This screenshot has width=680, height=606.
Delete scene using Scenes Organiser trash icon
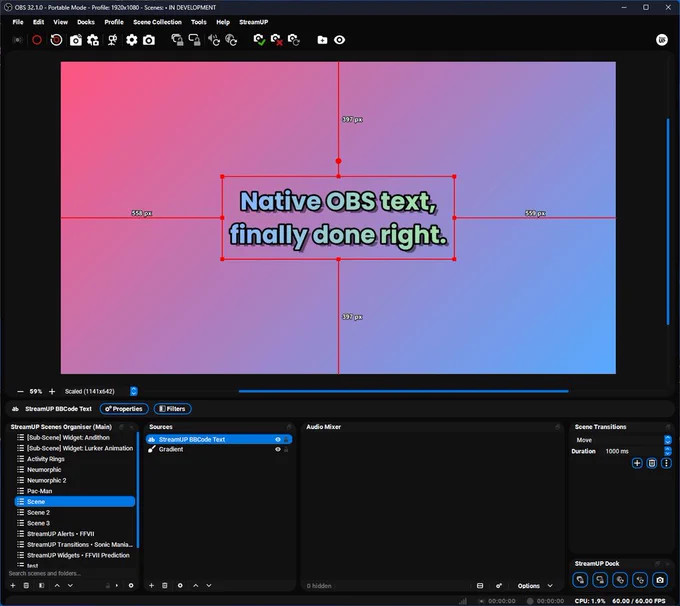tap(26, 585)
